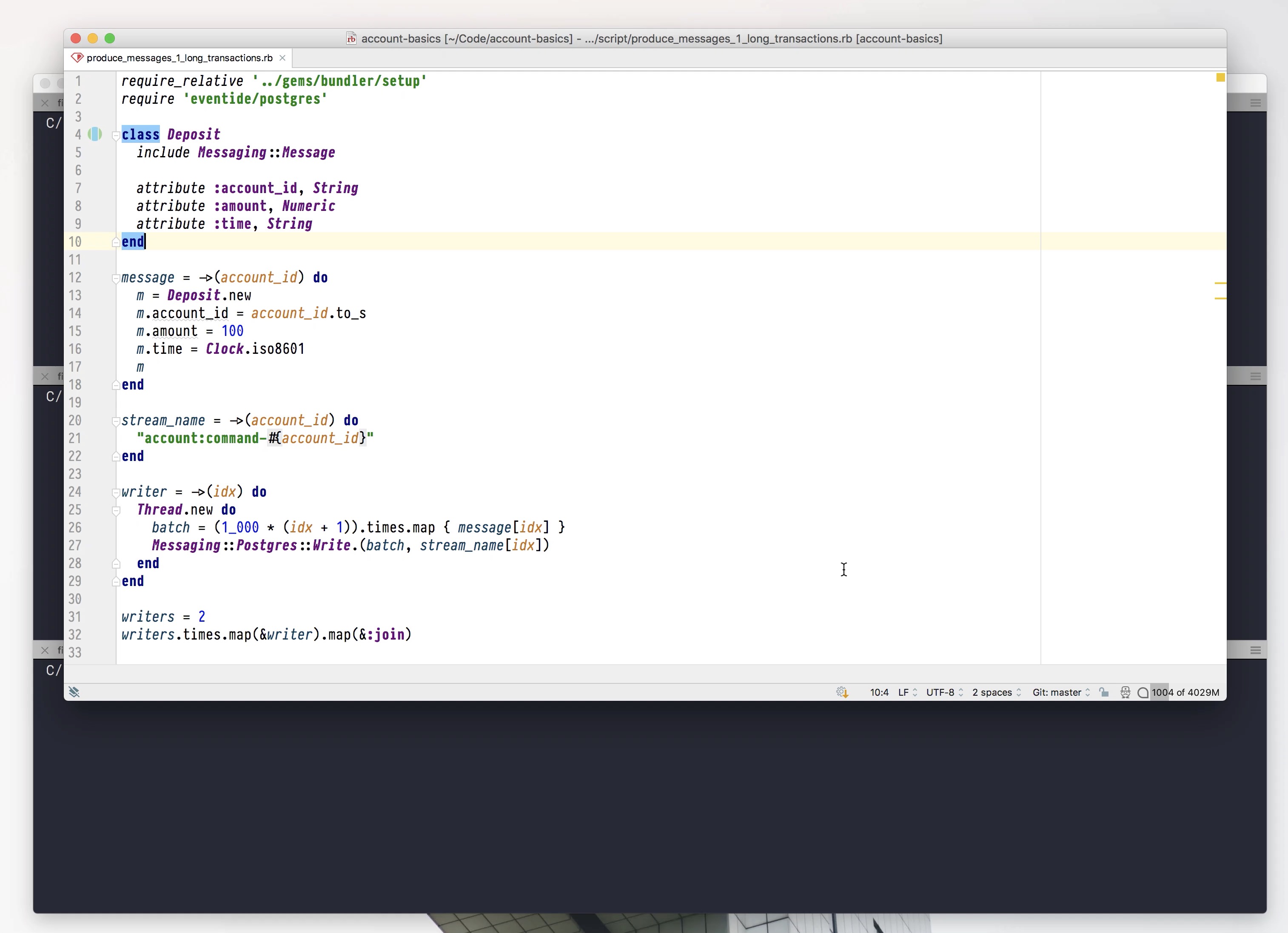Click line number 1 in the gutter
1288x933 pixels.
point(78,81)
